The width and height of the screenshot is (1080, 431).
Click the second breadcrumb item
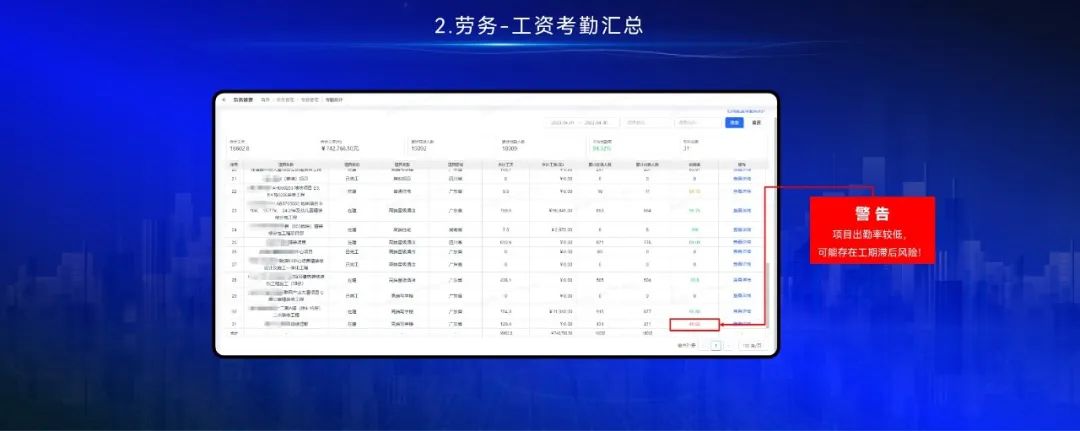coord(285,100)
